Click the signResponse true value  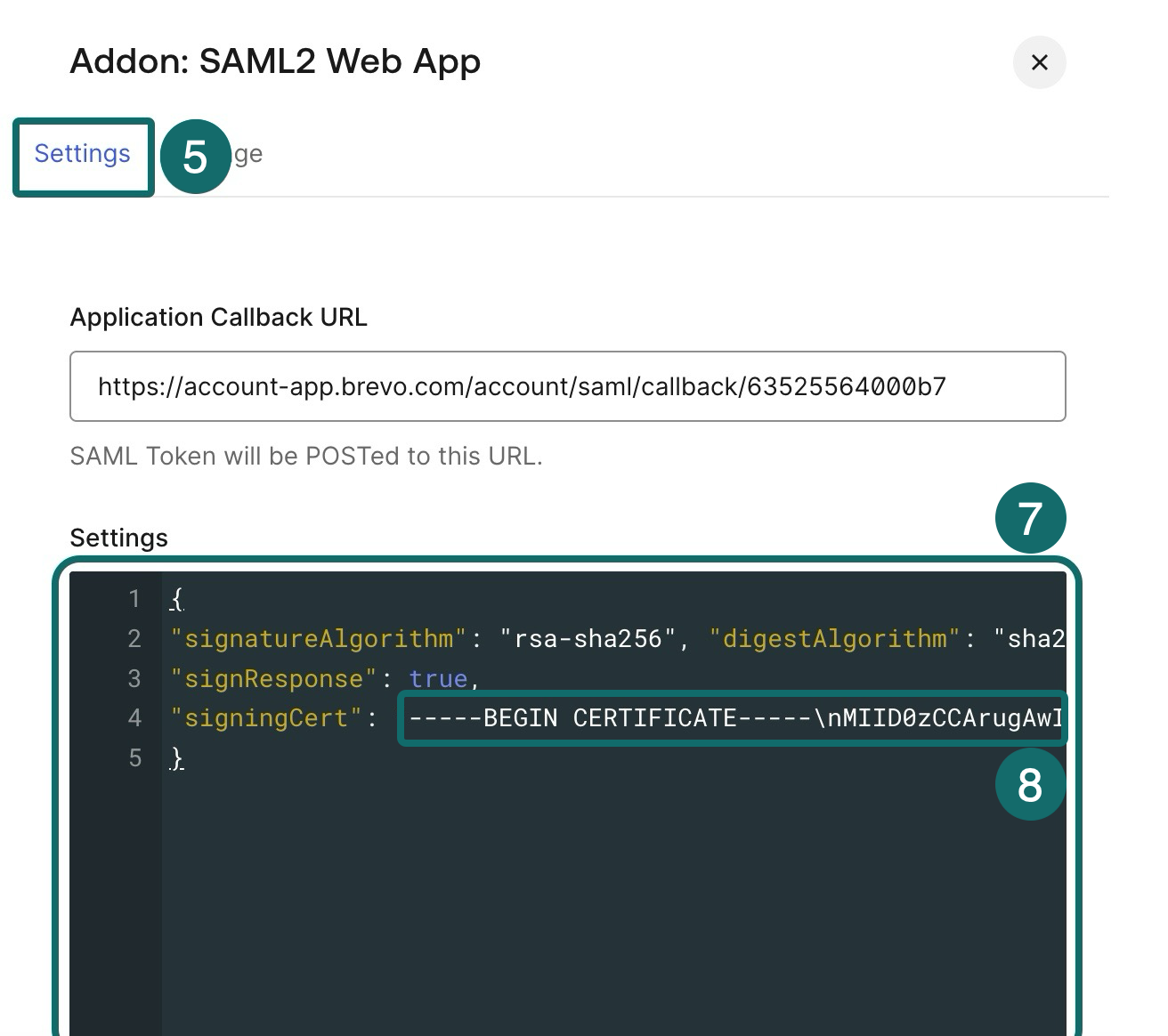tap(438, 678)
